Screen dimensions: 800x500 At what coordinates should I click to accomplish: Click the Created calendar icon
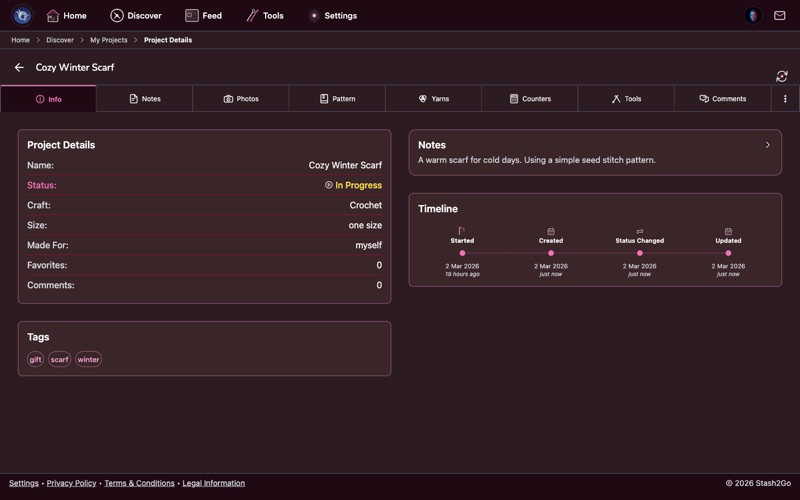coord(551,231)
